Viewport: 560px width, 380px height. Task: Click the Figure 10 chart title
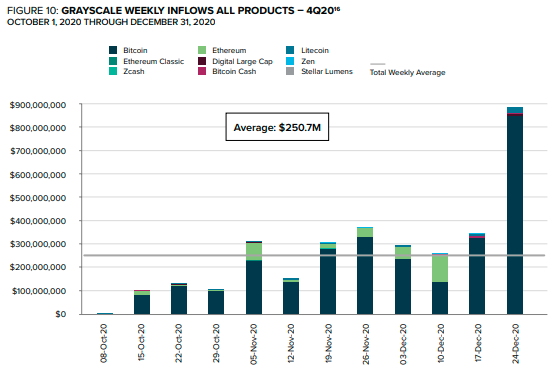[x=174, y=11]
